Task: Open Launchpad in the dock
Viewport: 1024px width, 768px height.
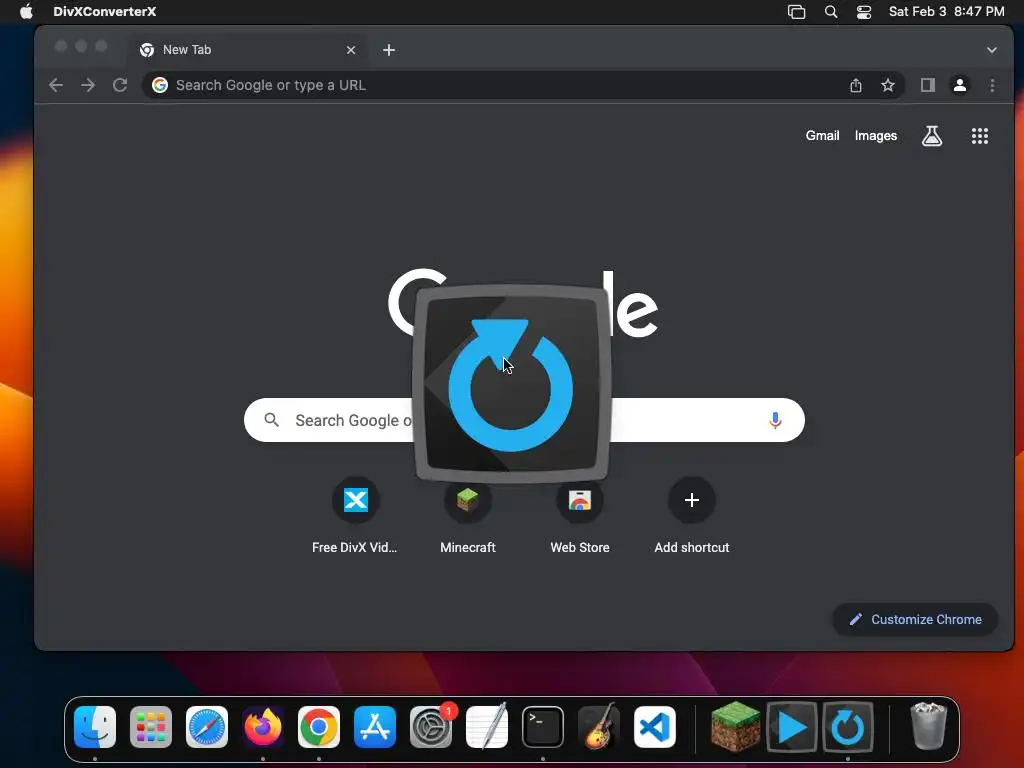Action: tap(151, 727)
